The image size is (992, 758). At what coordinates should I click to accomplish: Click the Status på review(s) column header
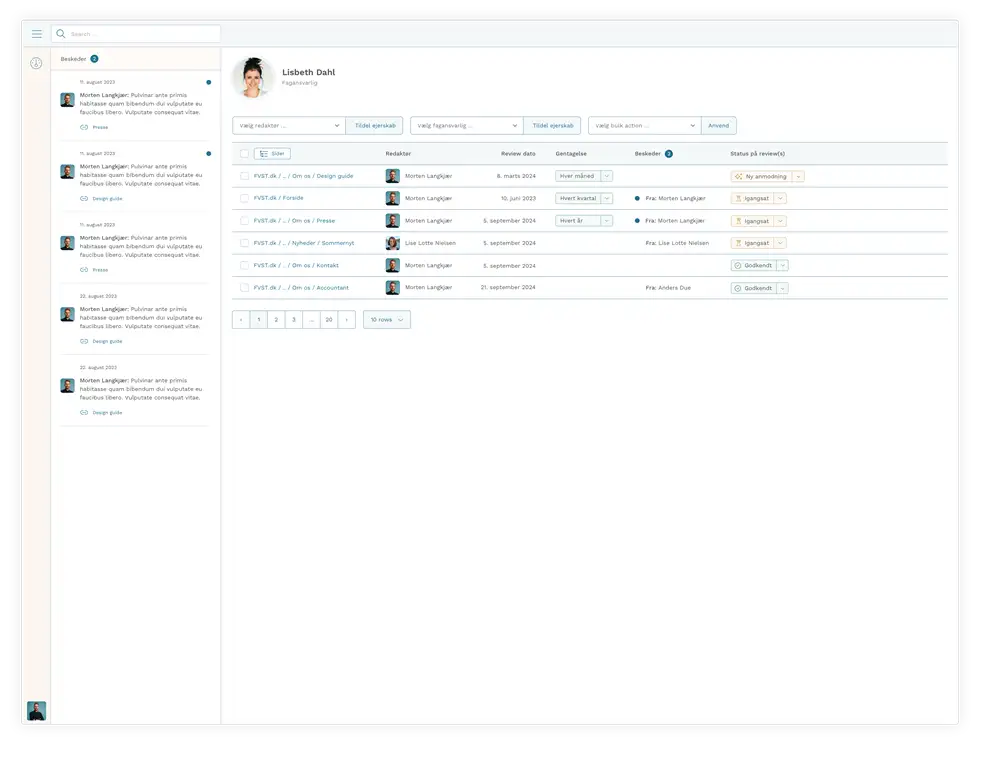758,154
